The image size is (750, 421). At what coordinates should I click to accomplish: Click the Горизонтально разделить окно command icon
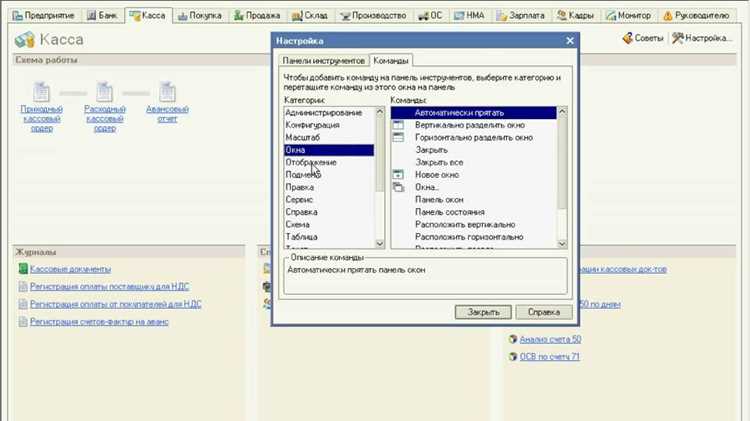(x=398, y=137)
